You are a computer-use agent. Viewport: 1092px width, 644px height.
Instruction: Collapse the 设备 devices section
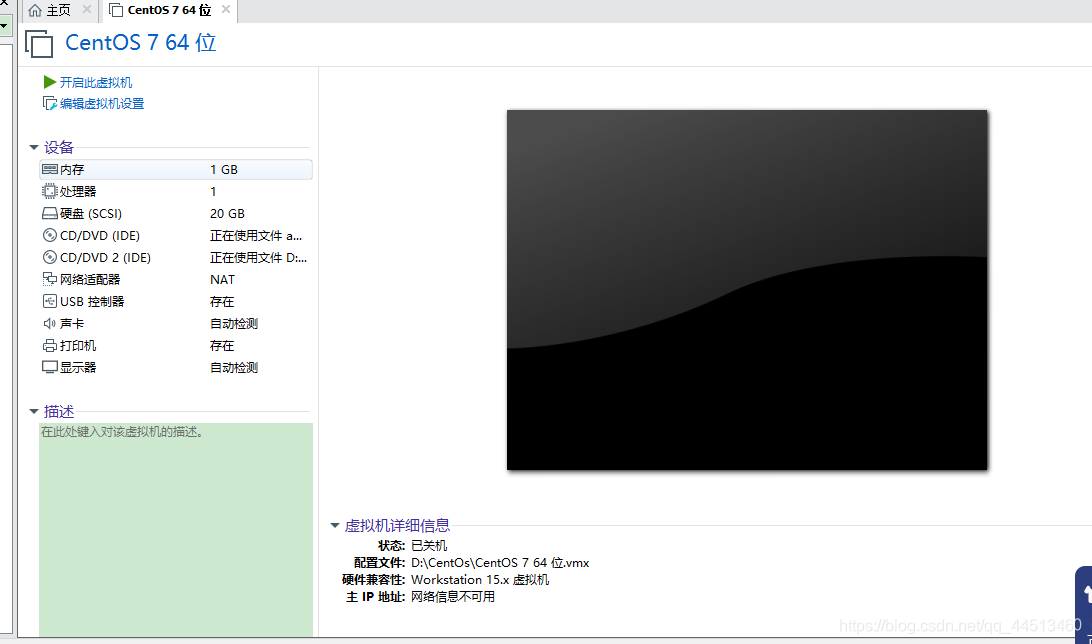tap(34, 146)
